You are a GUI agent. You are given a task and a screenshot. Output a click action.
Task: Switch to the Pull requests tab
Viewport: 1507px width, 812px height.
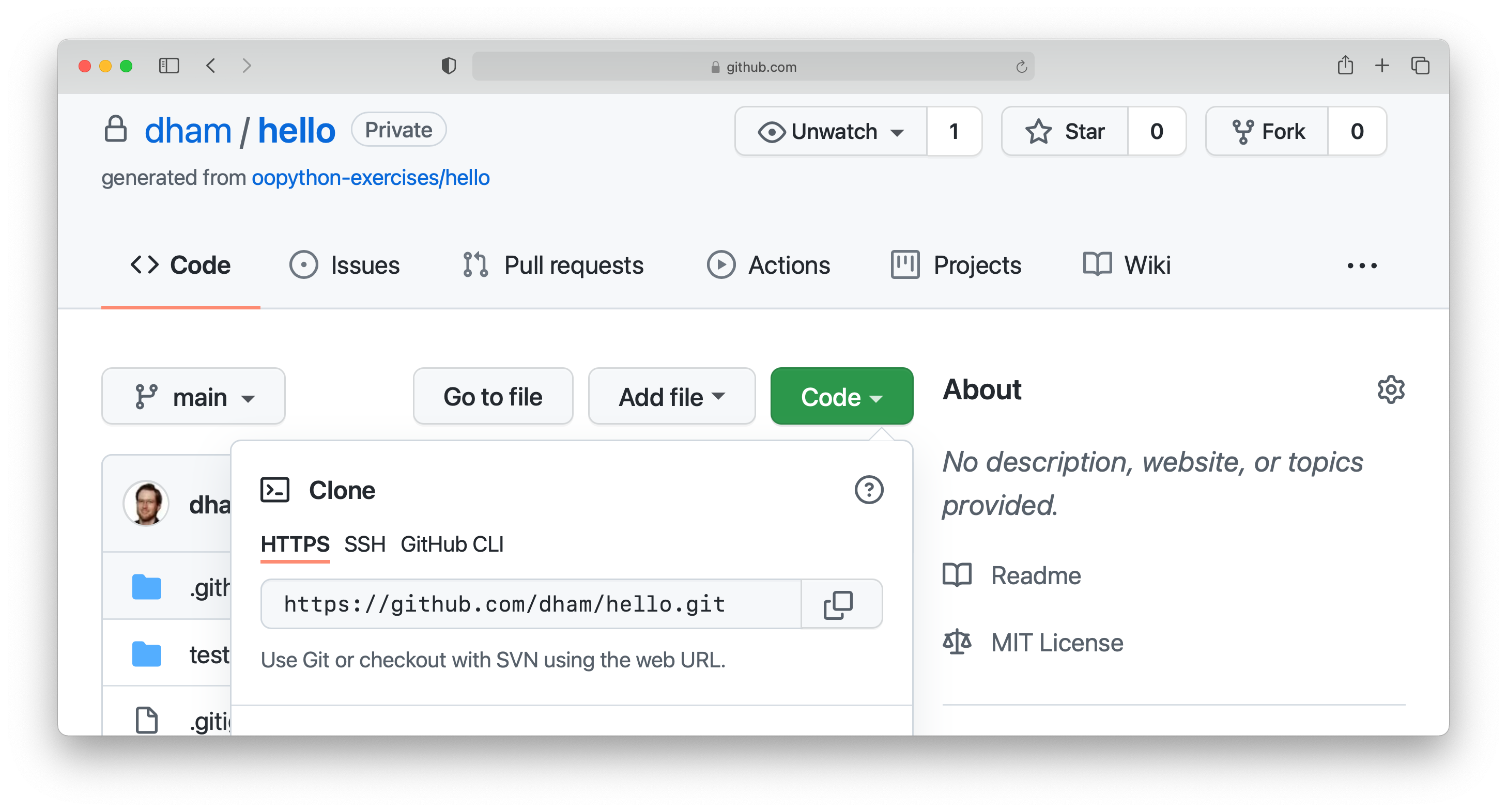coord(552,266)
